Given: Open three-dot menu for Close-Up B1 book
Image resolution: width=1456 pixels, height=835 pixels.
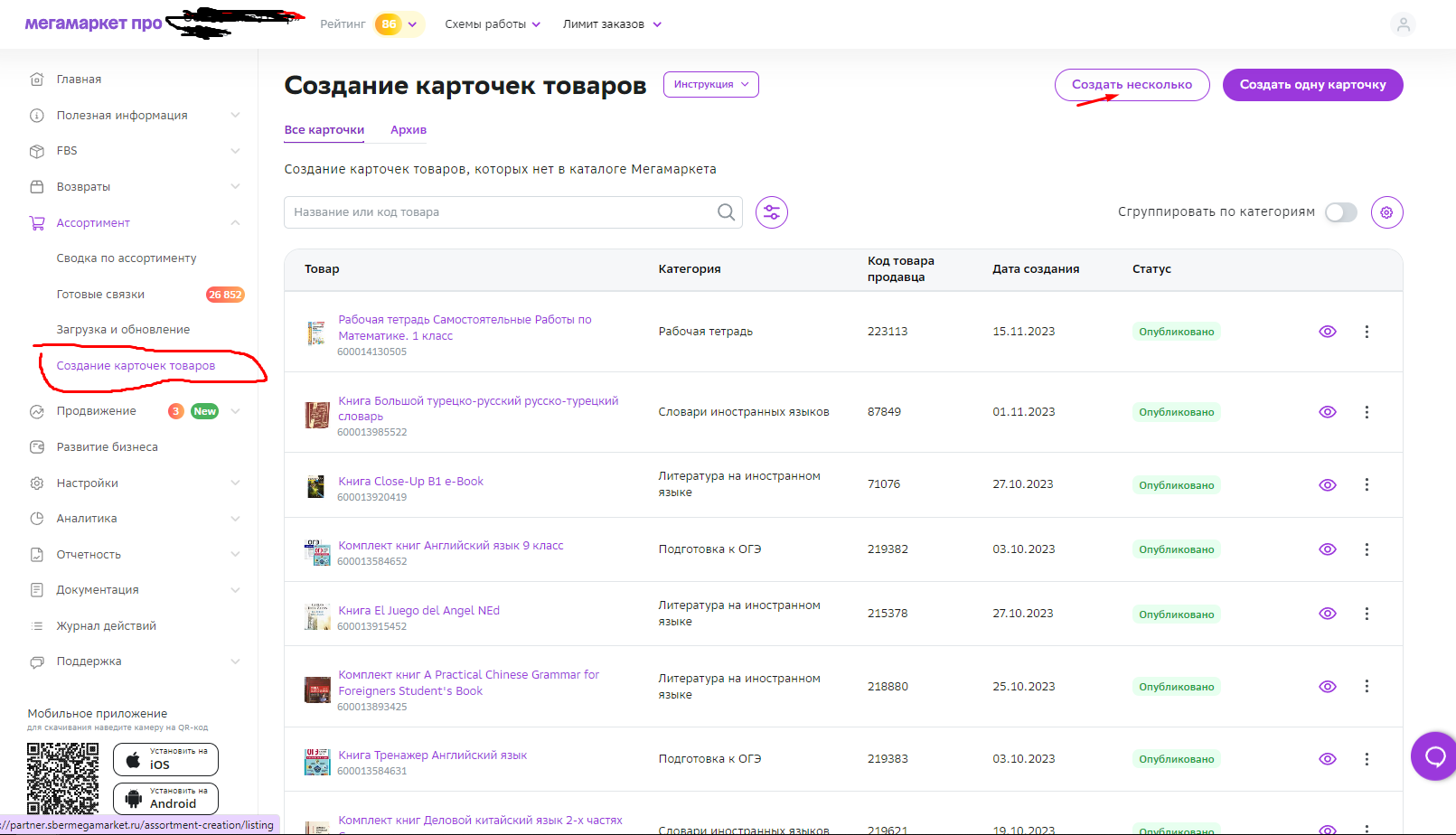Looking at the screenshot, I should [1367, 485].
